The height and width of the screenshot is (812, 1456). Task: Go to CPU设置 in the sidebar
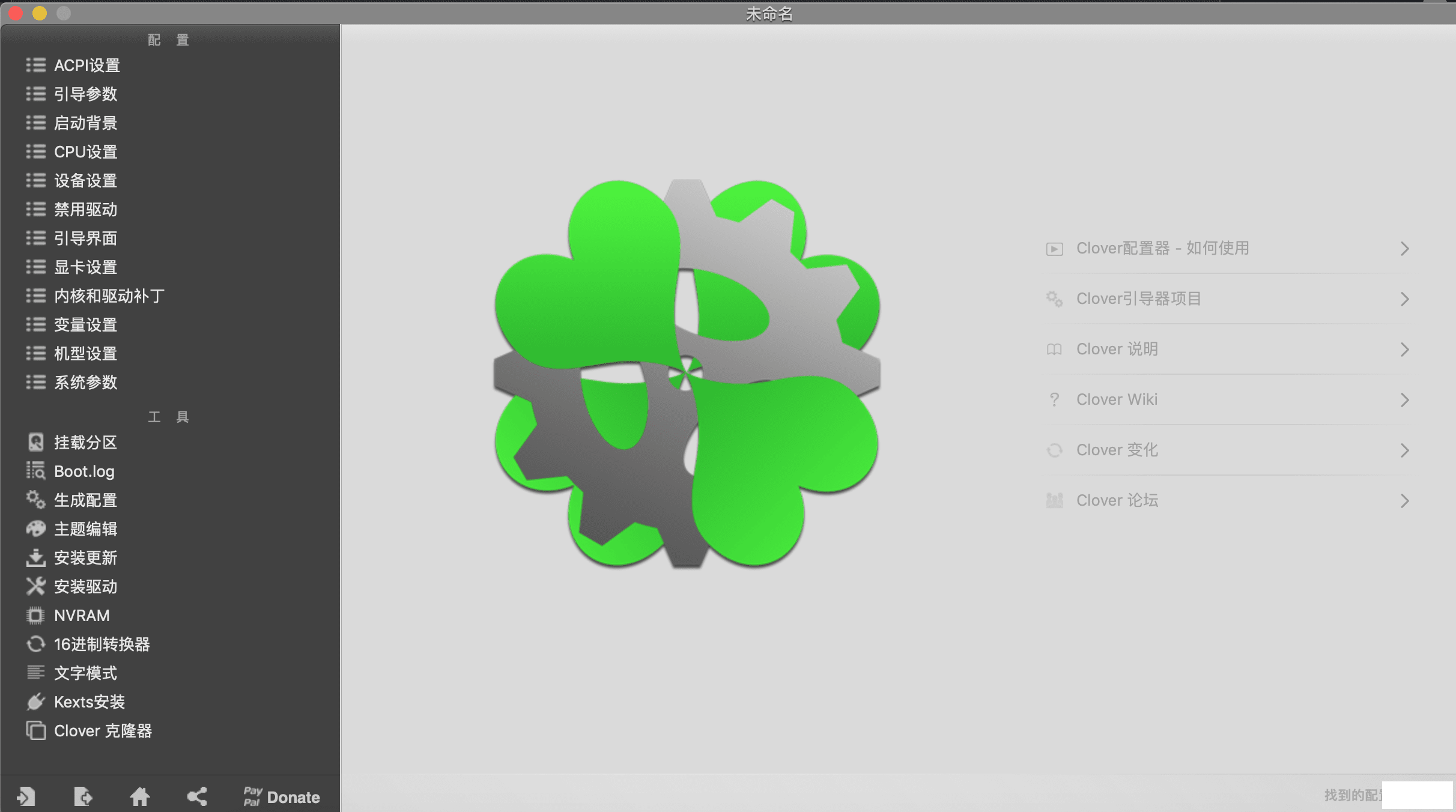coord(85,152)
